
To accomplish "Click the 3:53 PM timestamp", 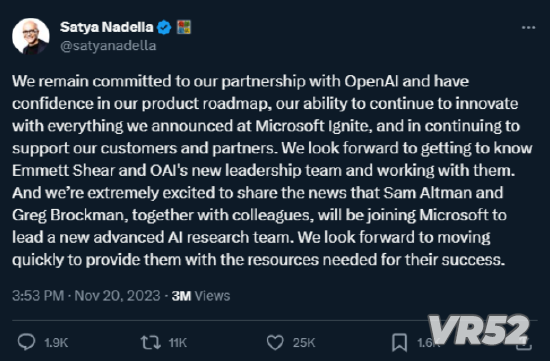I will tap(38, 296).
